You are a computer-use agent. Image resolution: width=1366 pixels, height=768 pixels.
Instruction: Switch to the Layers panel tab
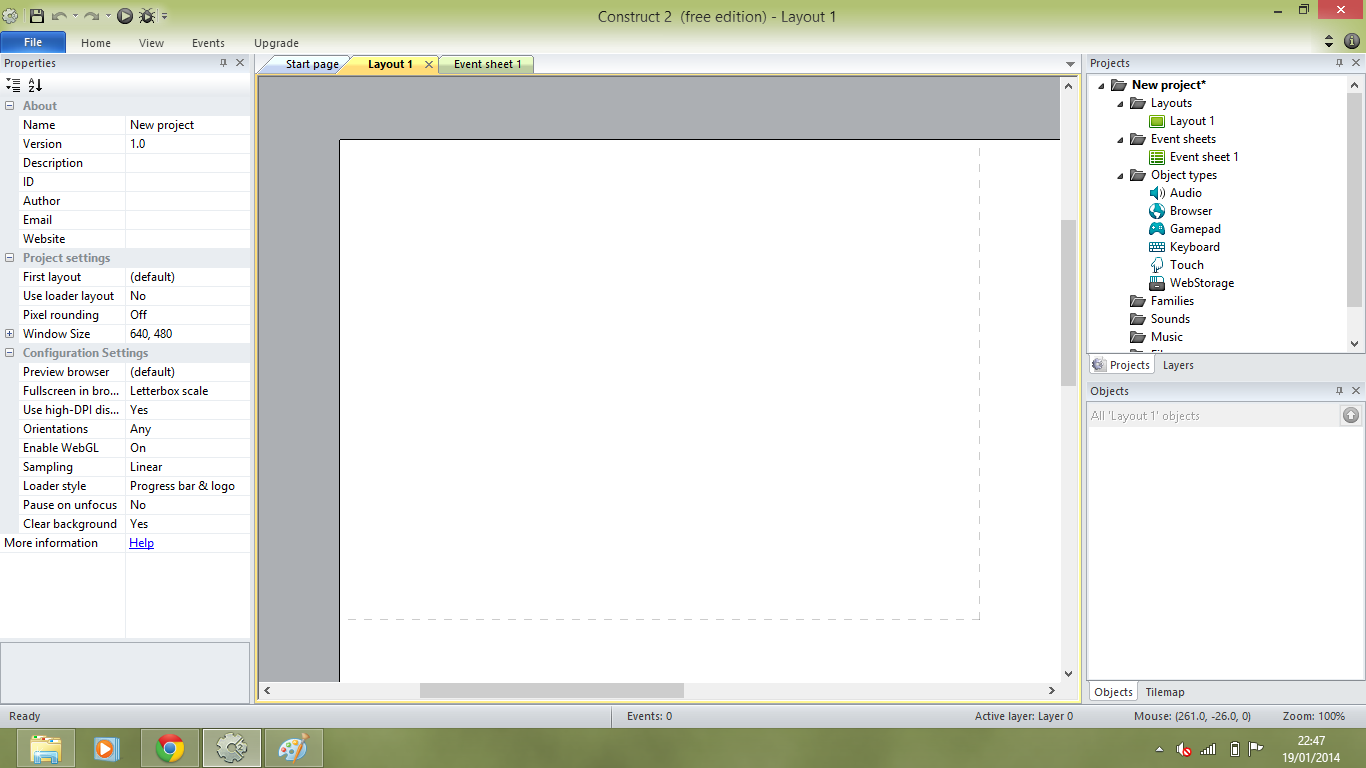coord(1178,365)
